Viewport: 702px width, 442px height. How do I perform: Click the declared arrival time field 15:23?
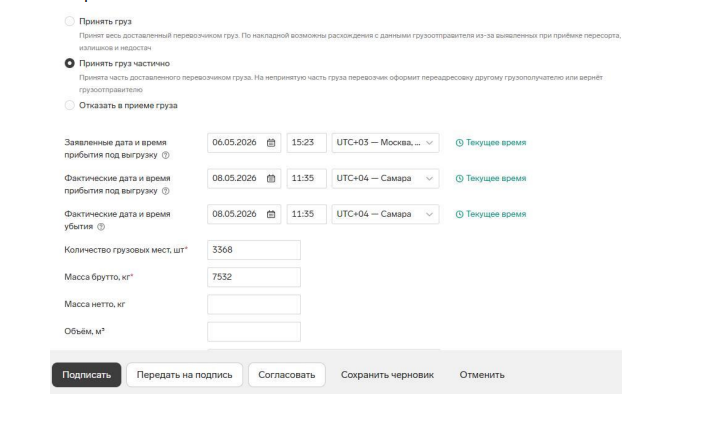(307, 143)
